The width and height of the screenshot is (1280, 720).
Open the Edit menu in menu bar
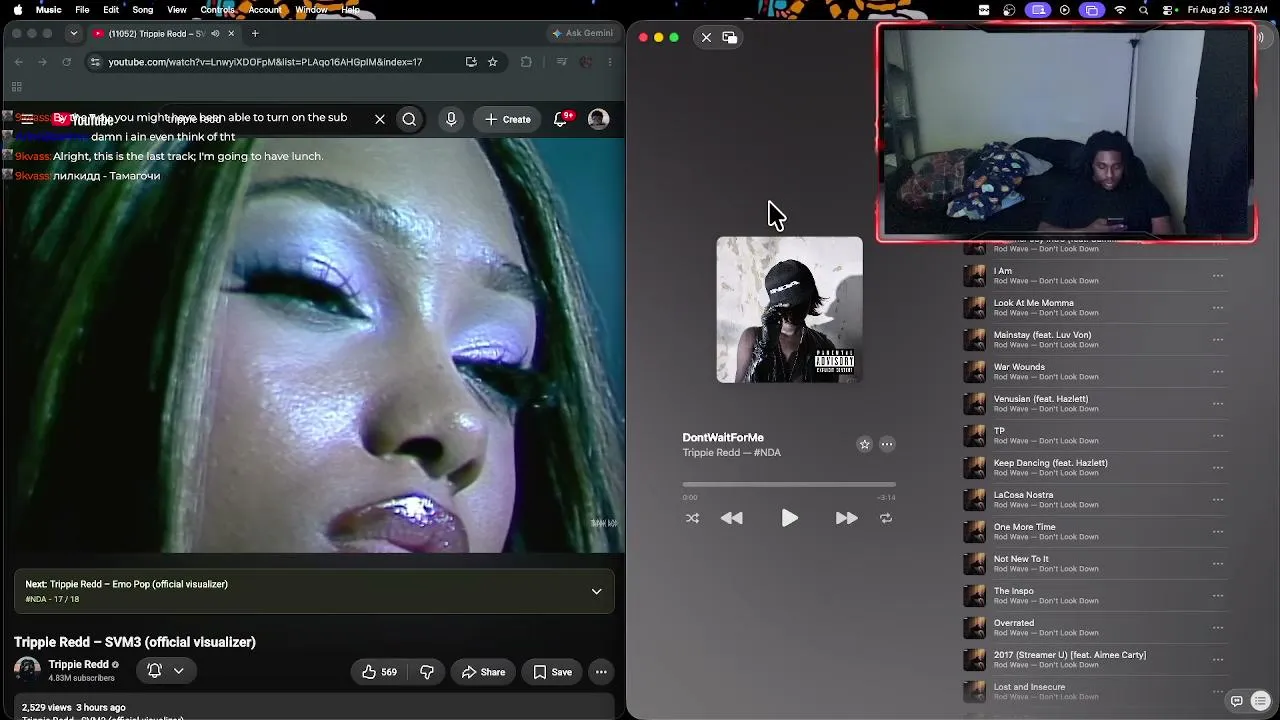pyautogui.click(x=111, y=10)
